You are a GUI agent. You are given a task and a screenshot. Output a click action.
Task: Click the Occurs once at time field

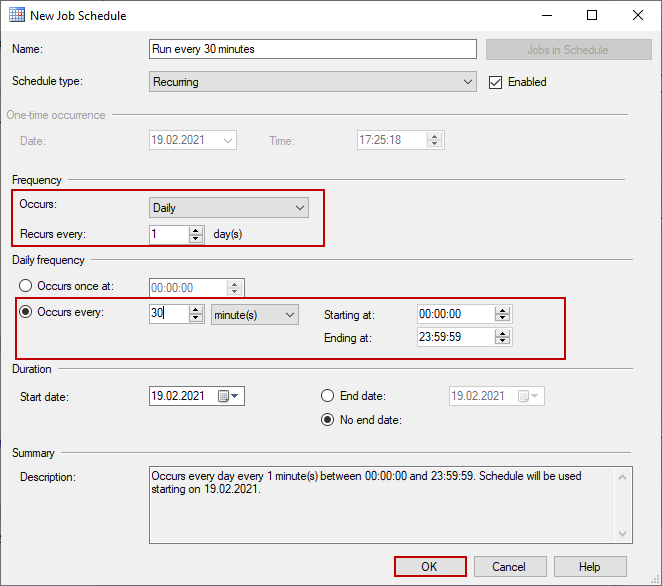pyautogui.click(x=188, y=288)
